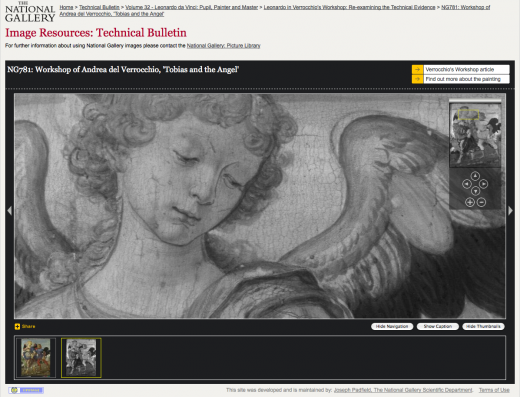Click arrow icon beside Verrocchio's Workshop article
The width and height of the screenshot is (520, 397).
point(417,69)
